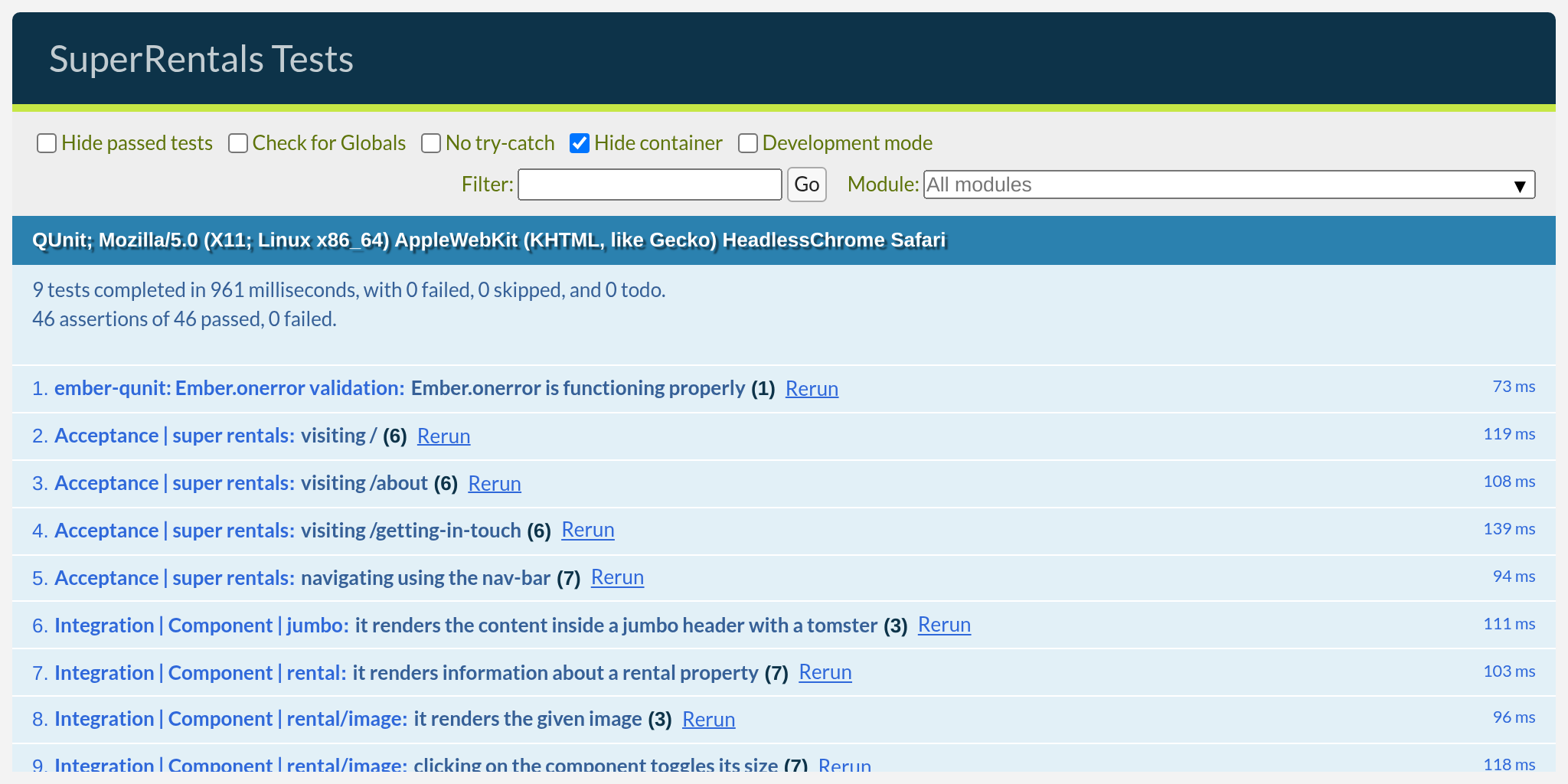Rerun the component size toggle test
Screen dimensions: 1568x784
click(844, 765)
